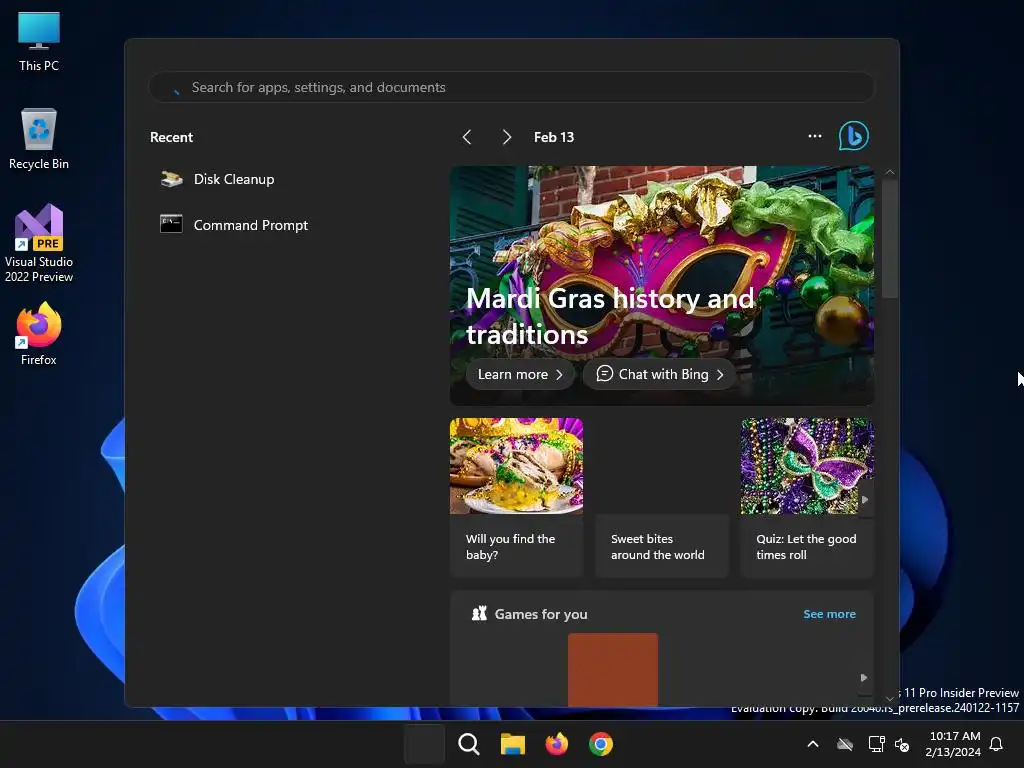1024x768 pixels.
Task: Click the Feb 13 date label
Action: tap(554, 137)
